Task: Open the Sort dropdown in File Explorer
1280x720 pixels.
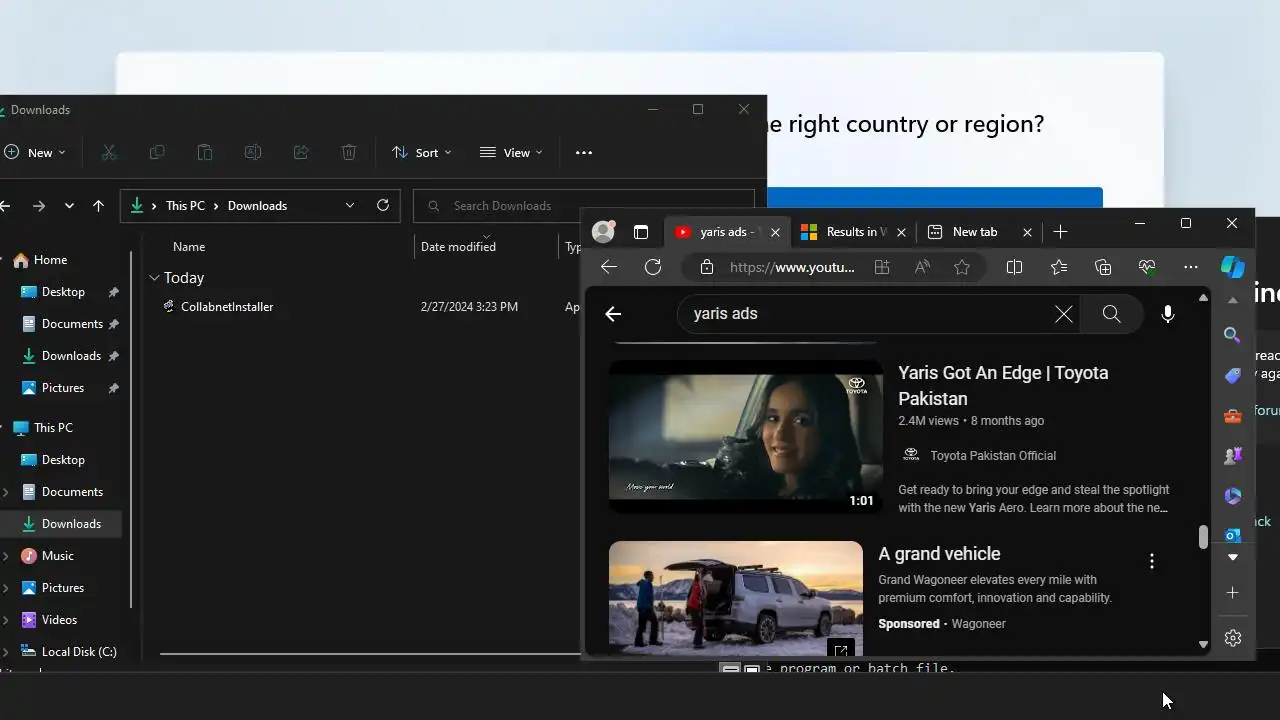Action: point(422,152)
